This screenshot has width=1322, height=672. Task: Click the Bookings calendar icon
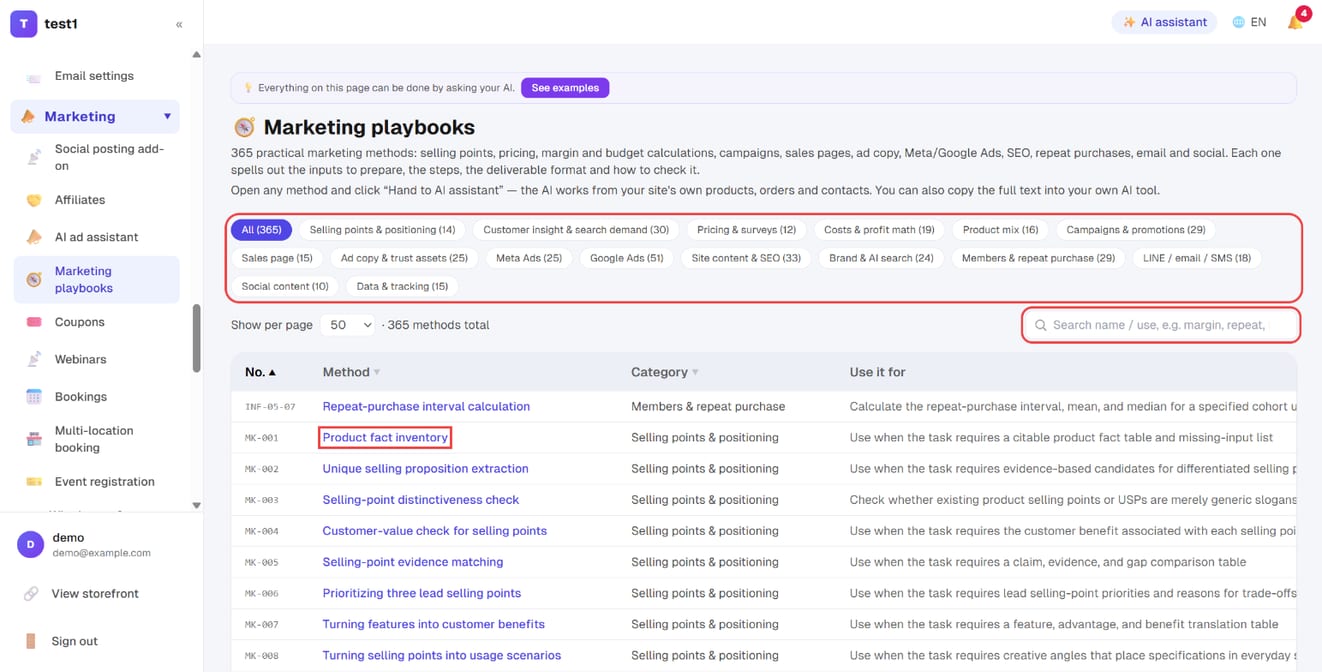(34, 397)
